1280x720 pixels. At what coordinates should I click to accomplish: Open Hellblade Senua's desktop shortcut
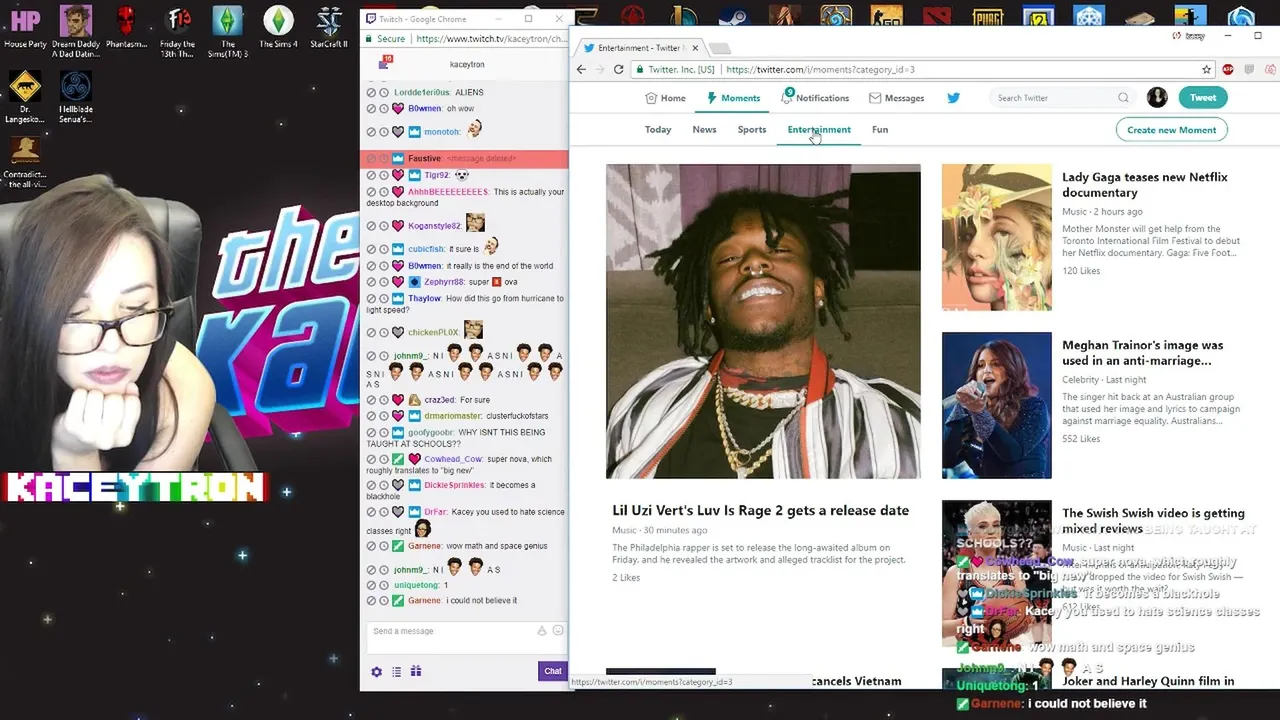click(x=76, y=97)
